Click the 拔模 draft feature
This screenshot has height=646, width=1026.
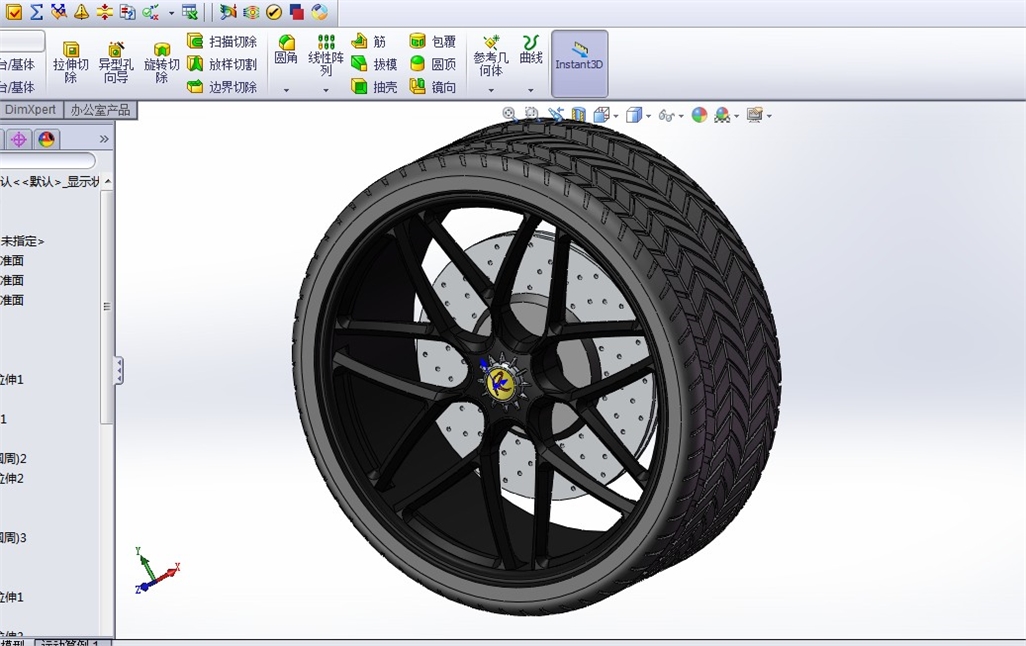coord(374,64)
